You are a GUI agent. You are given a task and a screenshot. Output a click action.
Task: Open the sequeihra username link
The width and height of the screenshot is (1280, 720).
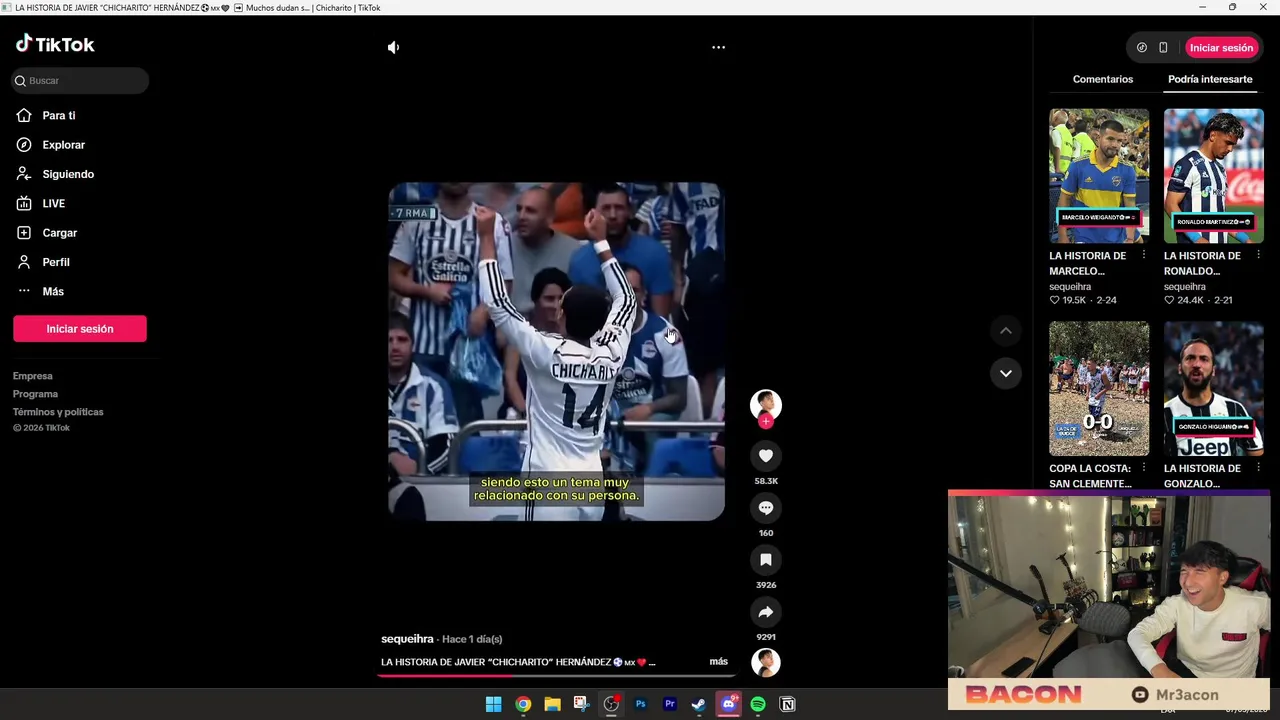tap(407, 639)
